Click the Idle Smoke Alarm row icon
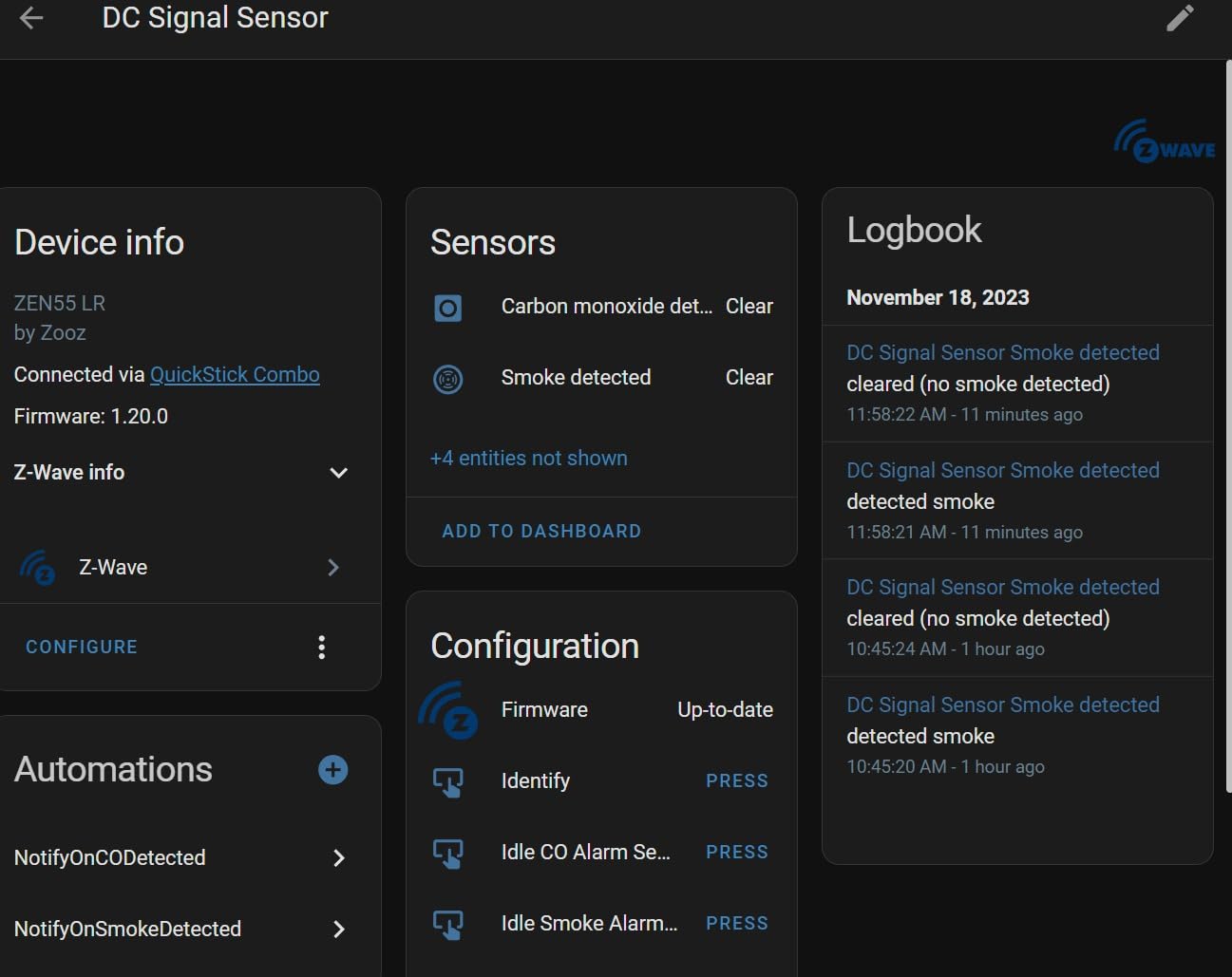Image resolution: width=1232 pixels, height=977 pixels. (447, 924)
